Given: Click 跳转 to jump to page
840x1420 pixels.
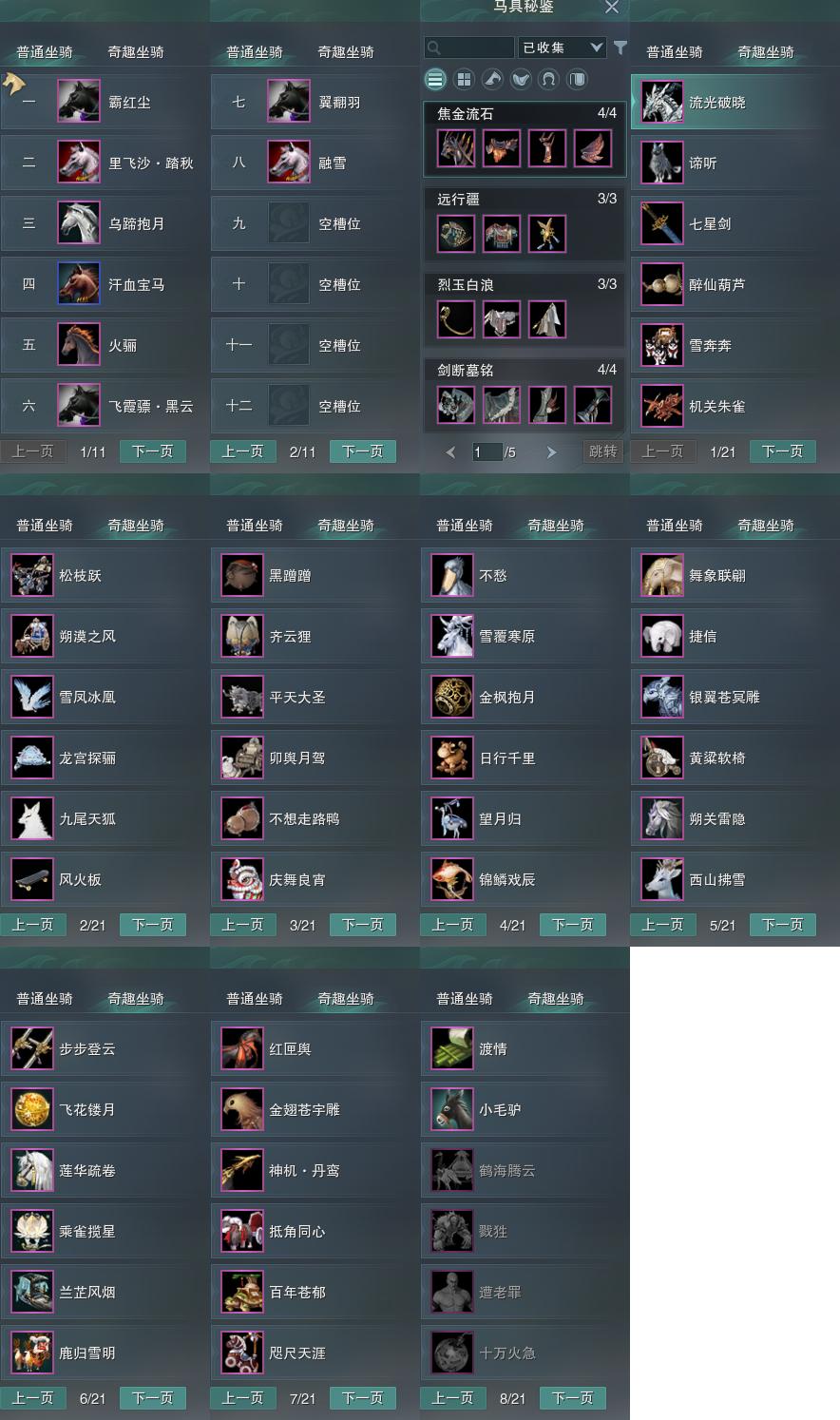Looking at the screenshot, I should [x=603, y=451].
